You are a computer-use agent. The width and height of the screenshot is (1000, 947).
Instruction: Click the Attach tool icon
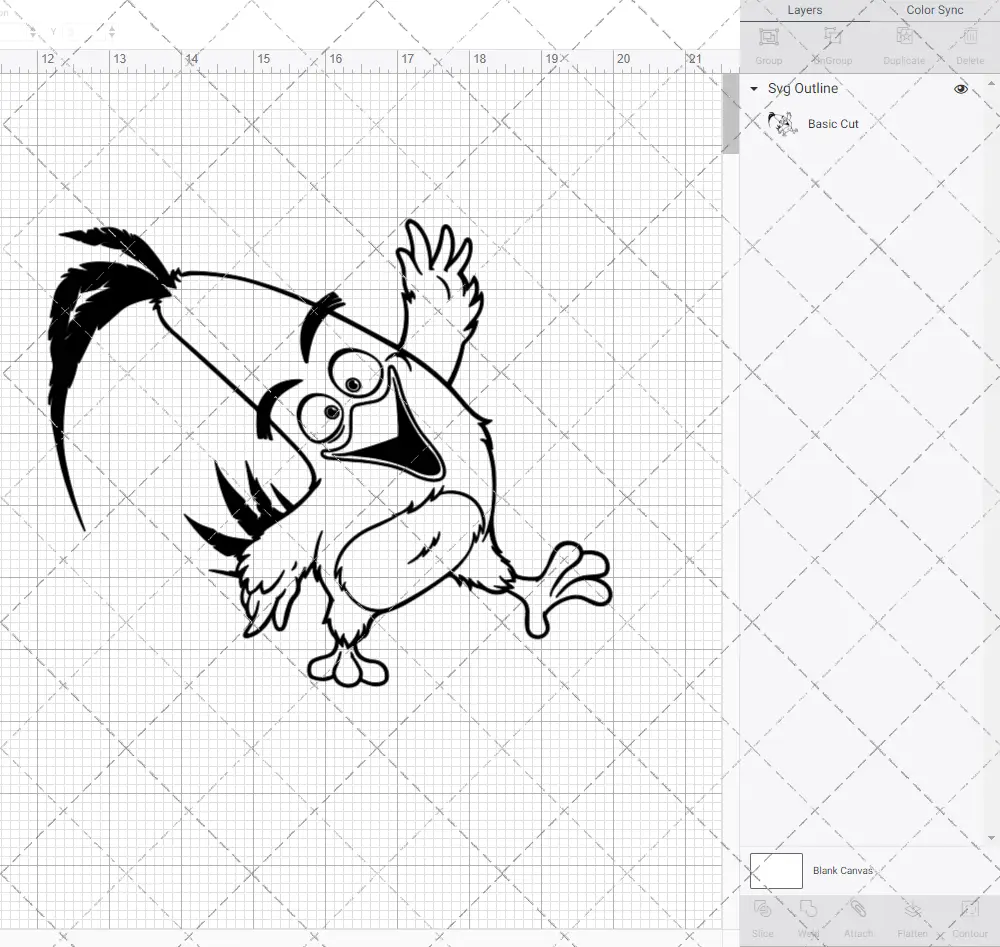pyautogui.click(x=858, y=909)
